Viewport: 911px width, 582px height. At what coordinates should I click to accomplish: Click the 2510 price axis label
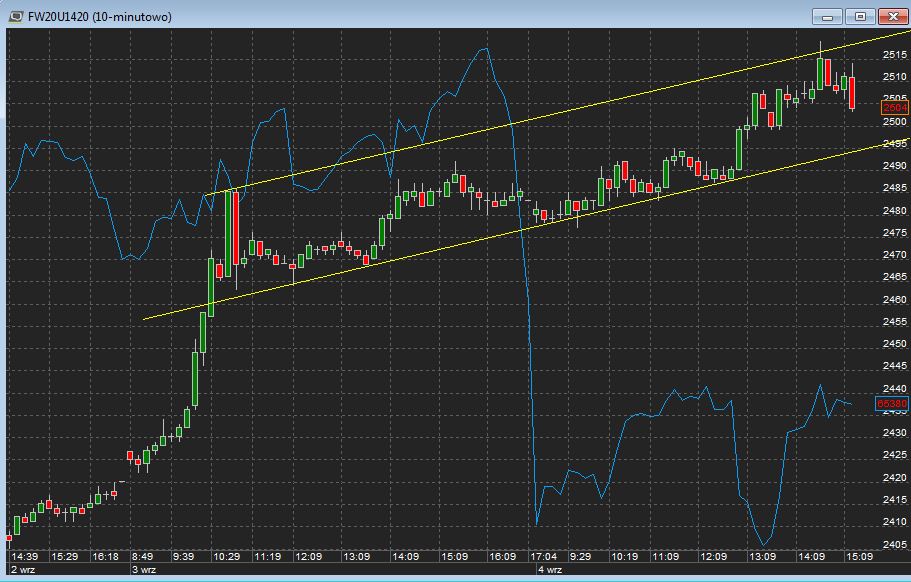(895, 77)
